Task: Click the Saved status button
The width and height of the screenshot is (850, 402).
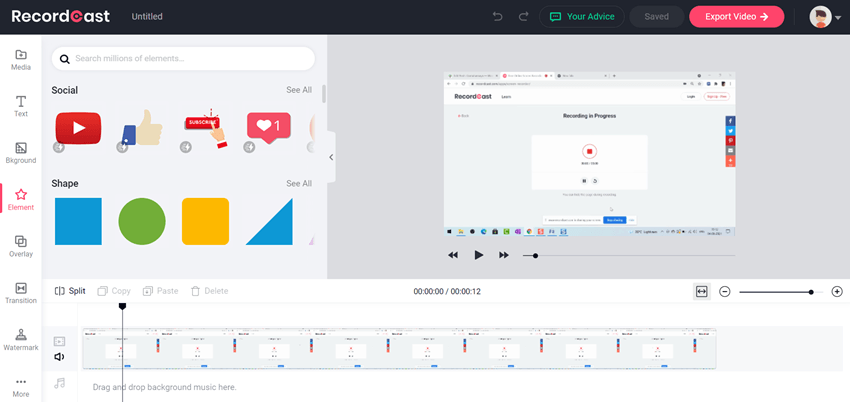Action: click(656, 17)
